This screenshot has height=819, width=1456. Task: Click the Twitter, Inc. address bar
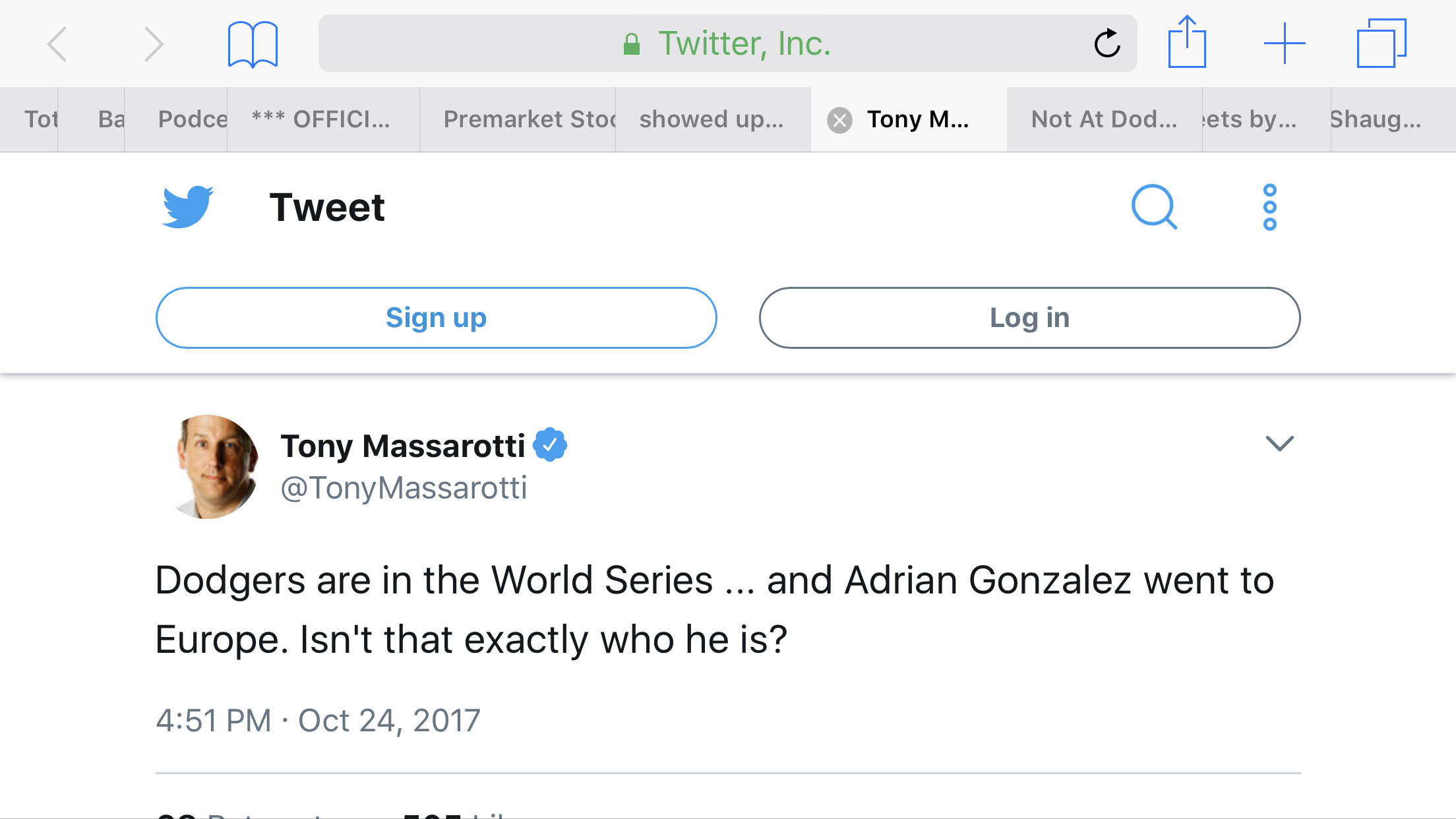tap(725, 44)
